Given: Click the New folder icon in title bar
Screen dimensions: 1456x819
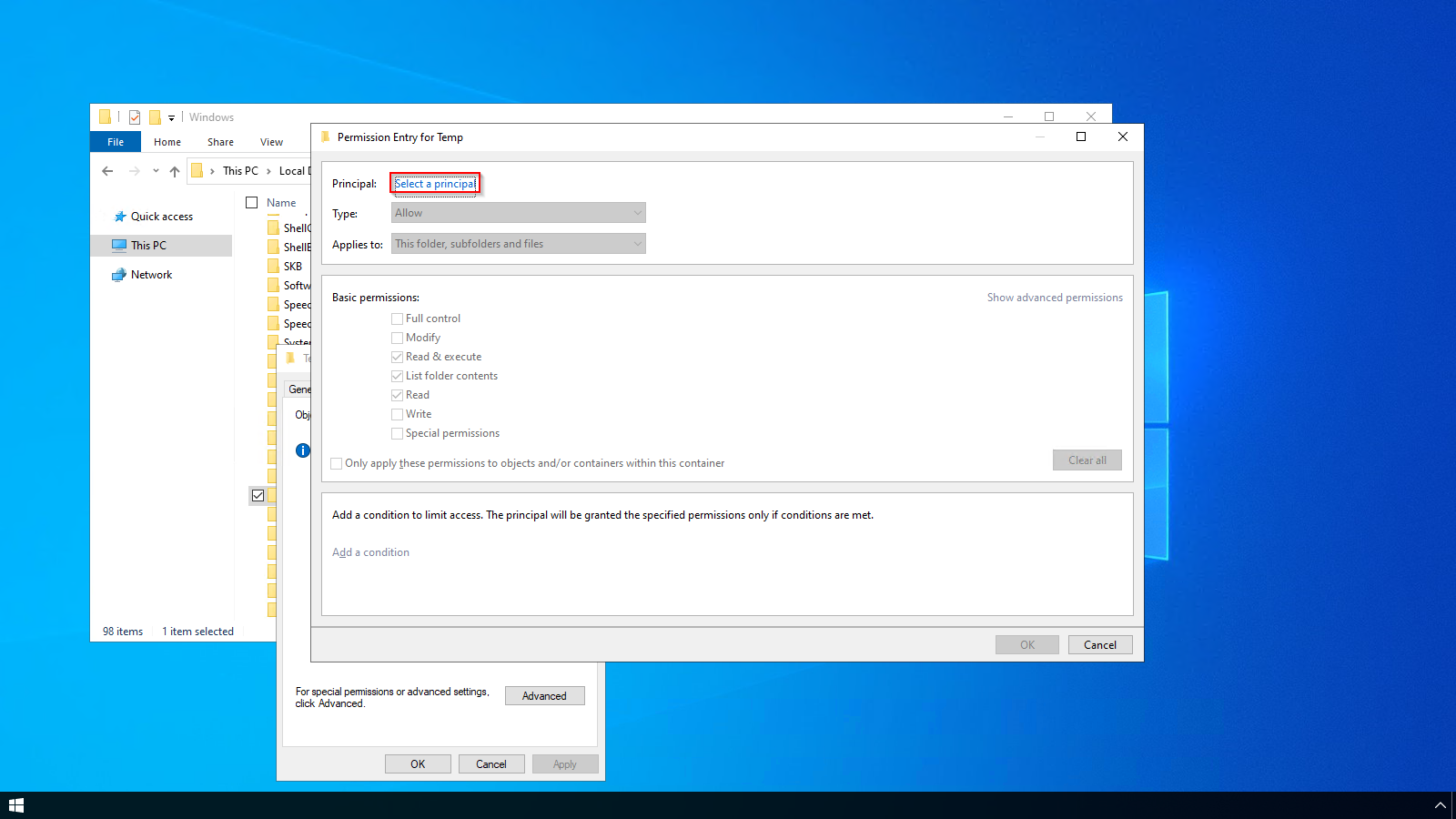Looking at the screenshot, I should pos(155,117).
